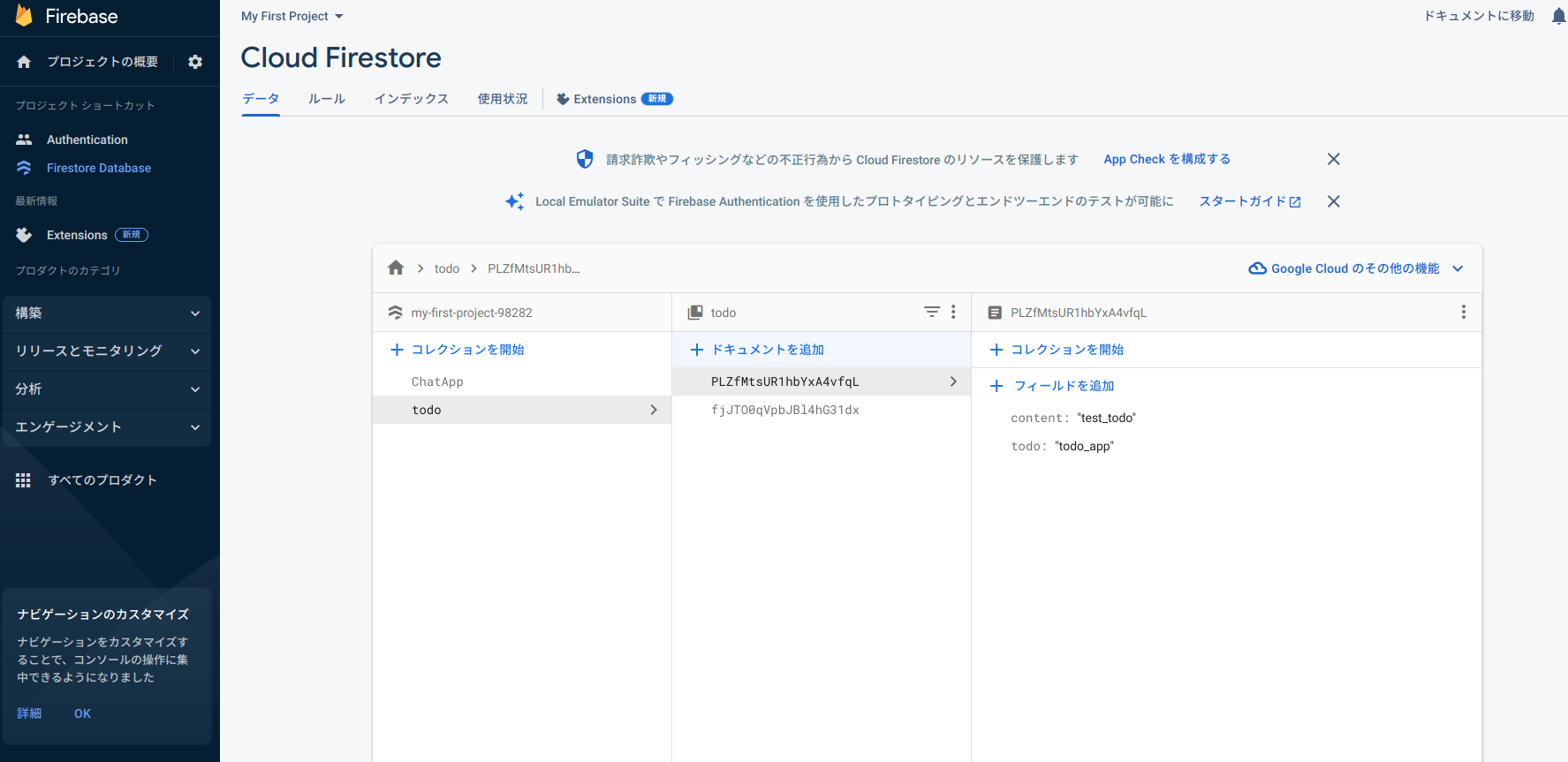This screenshot has height=762, width=1568.
Task: Click the database icon next to my-first-project-98282
Action: pos(395,313)
